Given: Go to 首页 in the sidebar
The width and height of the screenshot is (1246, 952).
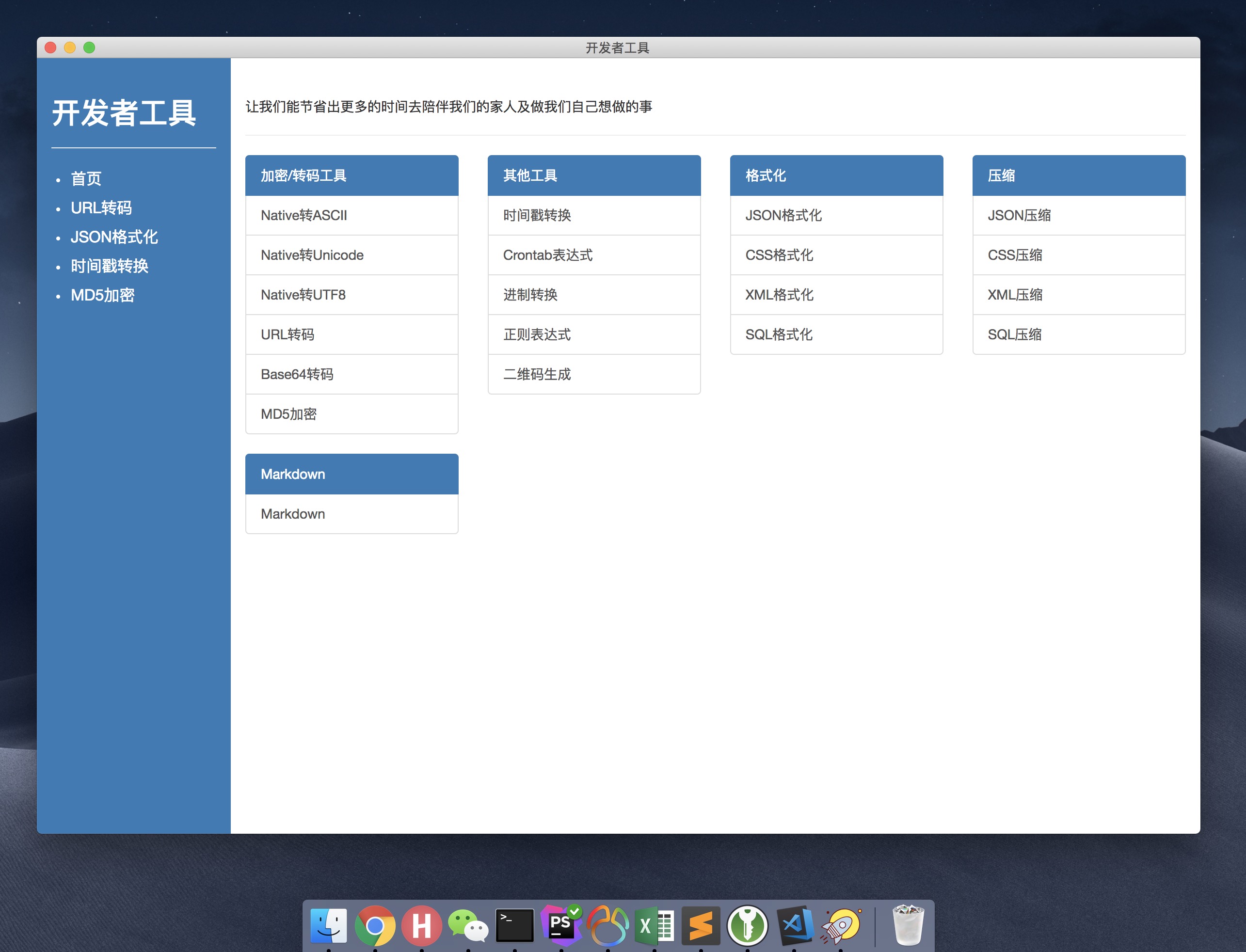Looking at the screenshot, I should (86, 179).
